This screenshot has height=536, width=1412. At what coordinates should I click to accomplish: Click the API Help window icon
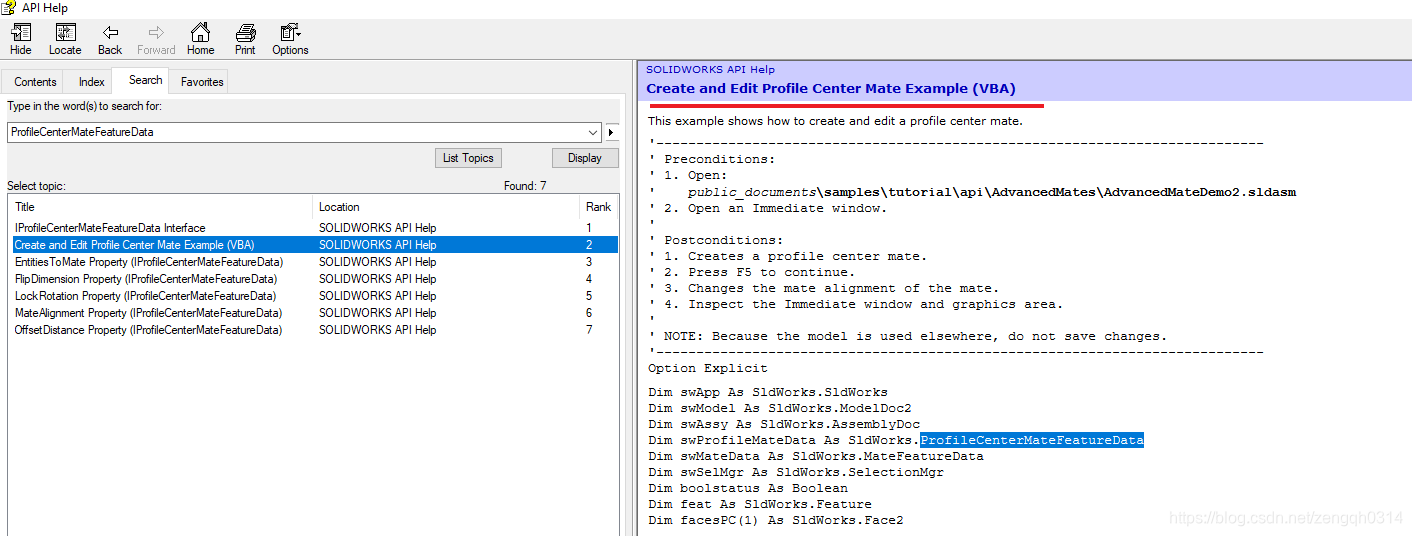tap(10, 8)
